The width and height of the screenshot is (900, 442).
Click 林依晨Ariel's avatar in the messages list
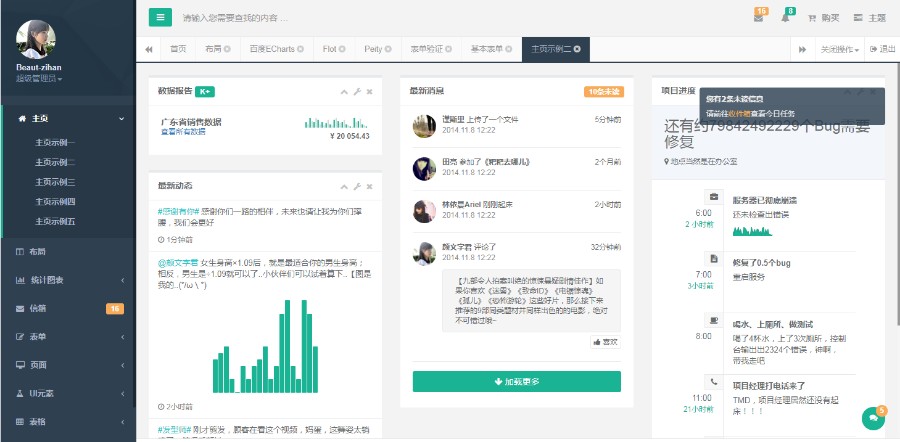point(424,211)
